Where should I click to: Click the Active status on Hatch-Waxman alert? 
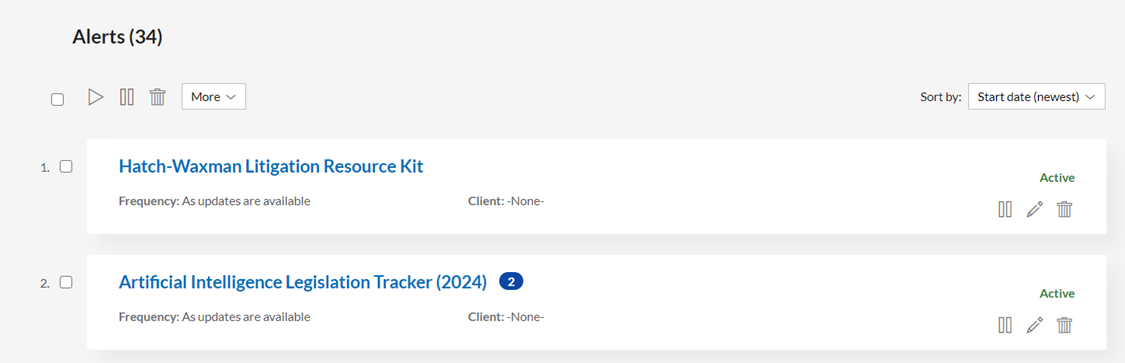pos(1057,178)
